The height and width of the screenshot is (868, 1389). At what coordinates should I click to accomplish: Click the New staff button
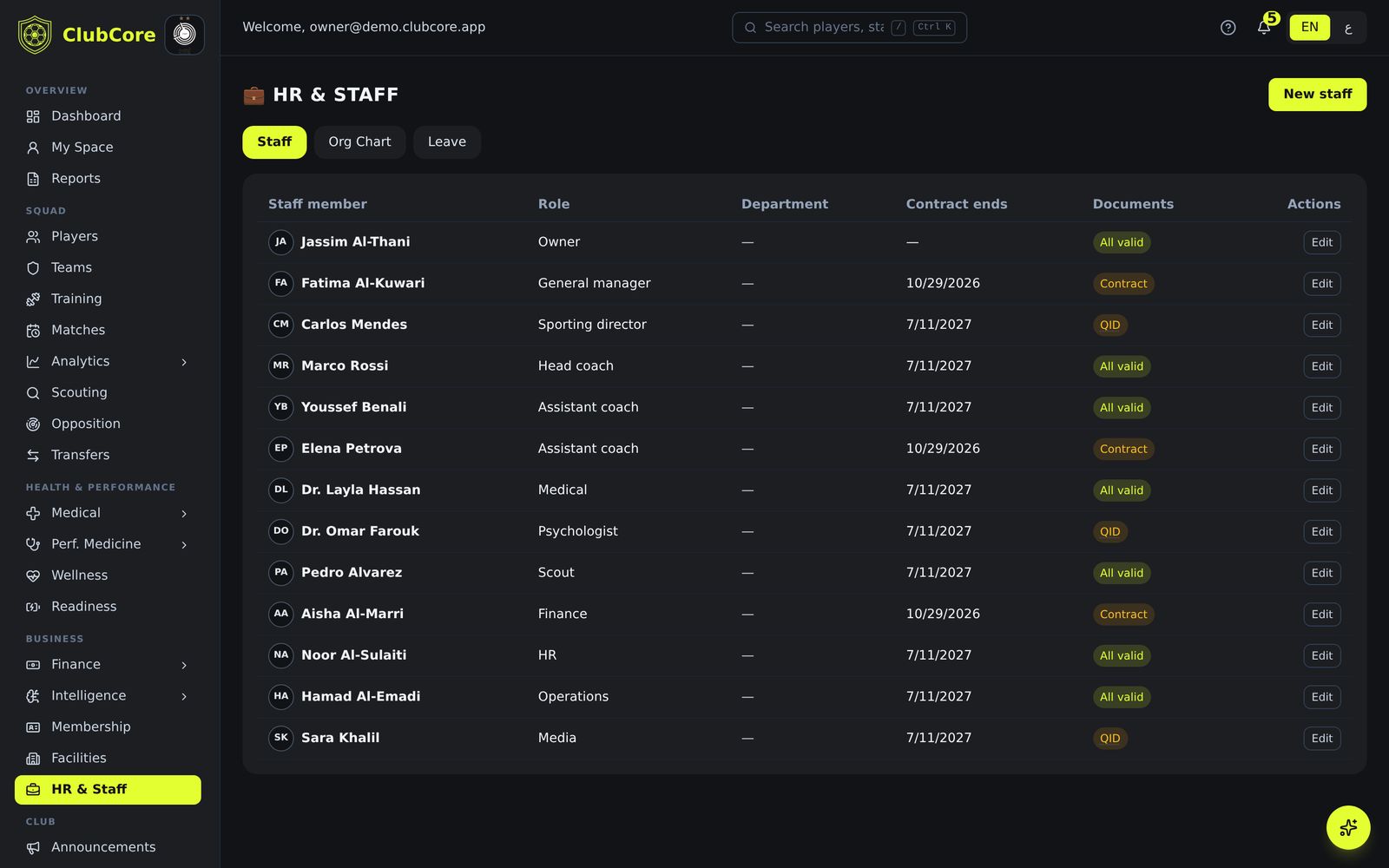1317,95
